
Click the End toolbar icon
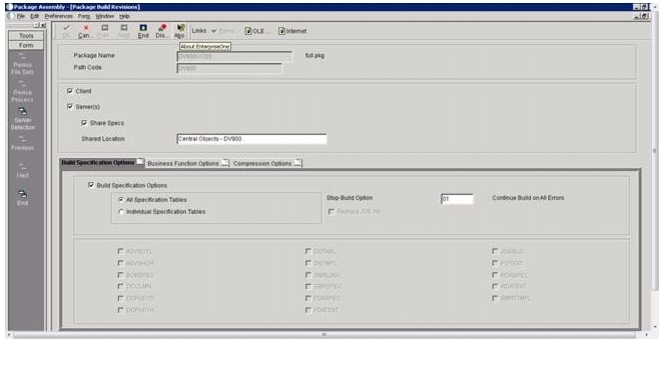[x=143, y=31]
